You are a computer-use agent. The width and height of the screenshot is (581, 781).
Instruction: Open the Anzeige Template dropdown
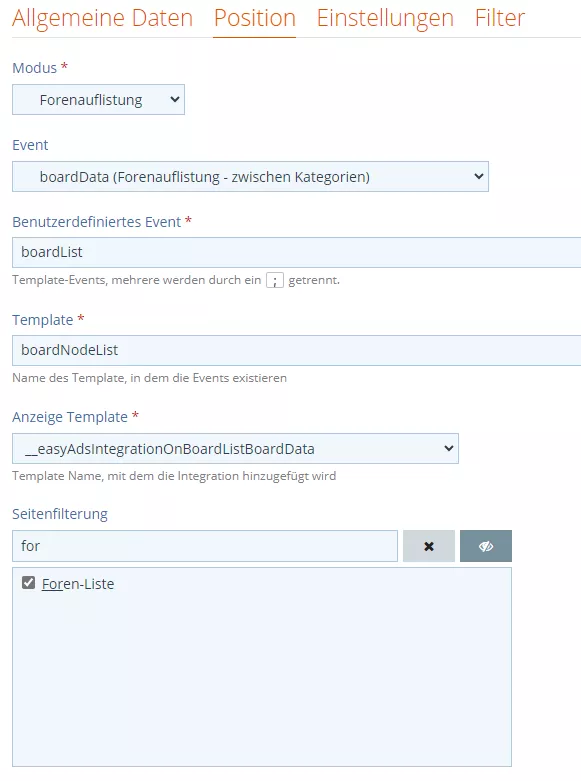[x=235, y=448]
